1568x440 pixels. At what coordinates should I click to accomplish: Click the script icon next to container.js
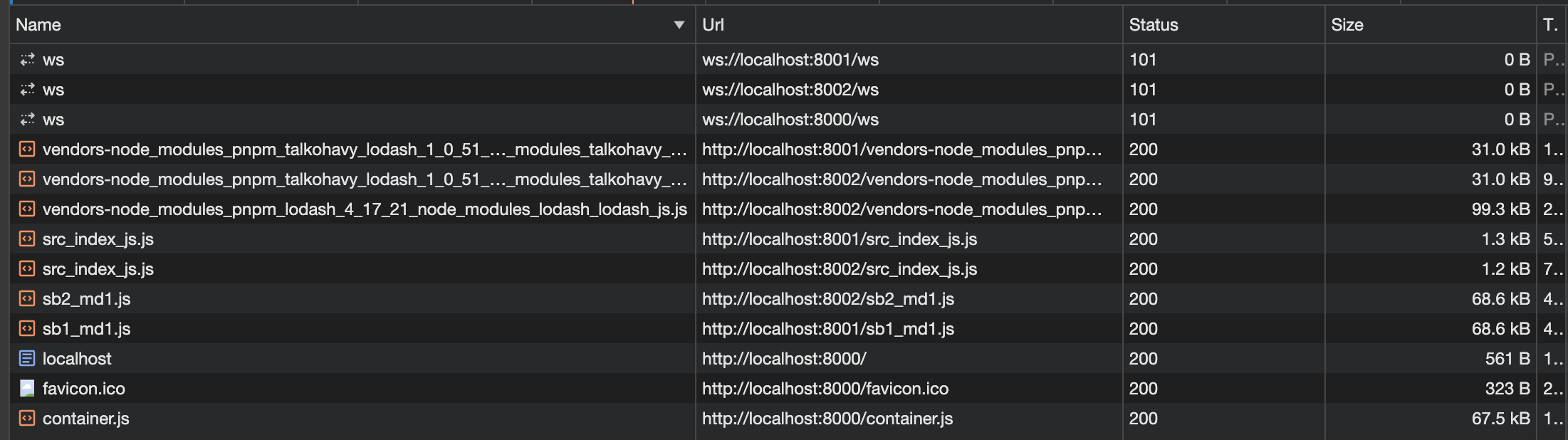pyautogui.click(x=27, y=419)
